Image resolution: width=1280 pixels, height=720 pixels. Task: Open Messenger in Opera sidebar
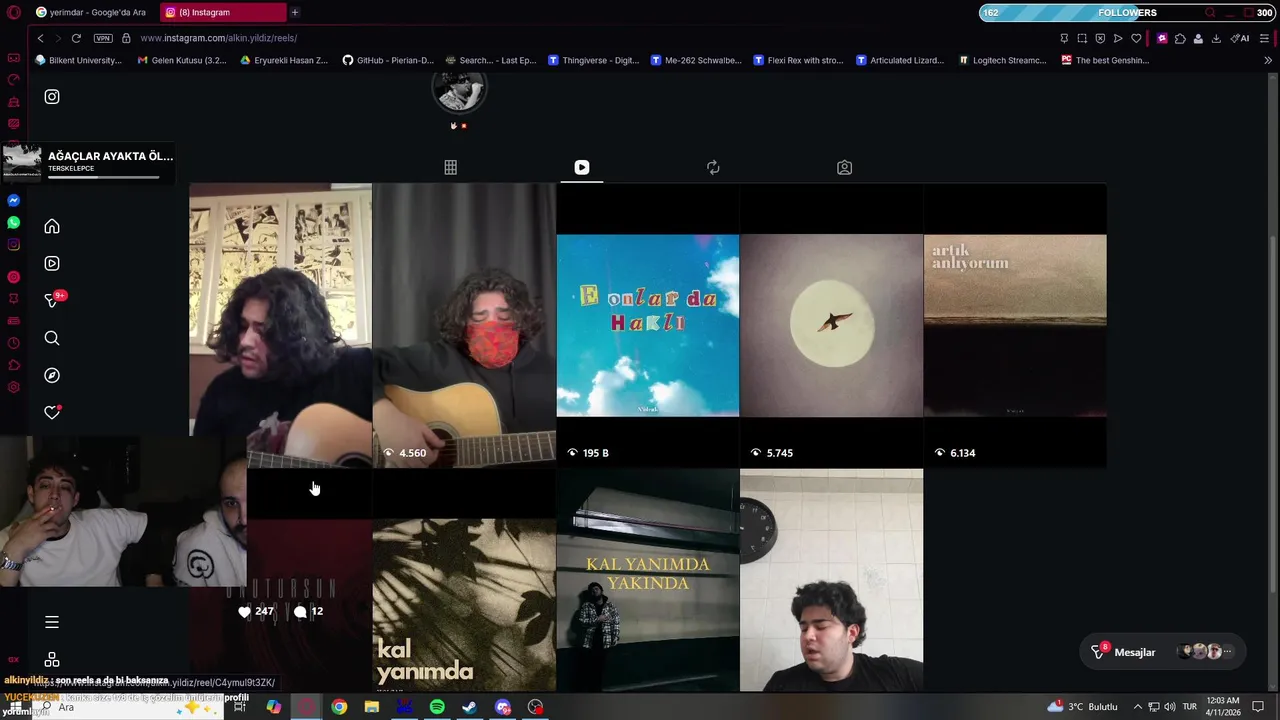click(13, 200)
